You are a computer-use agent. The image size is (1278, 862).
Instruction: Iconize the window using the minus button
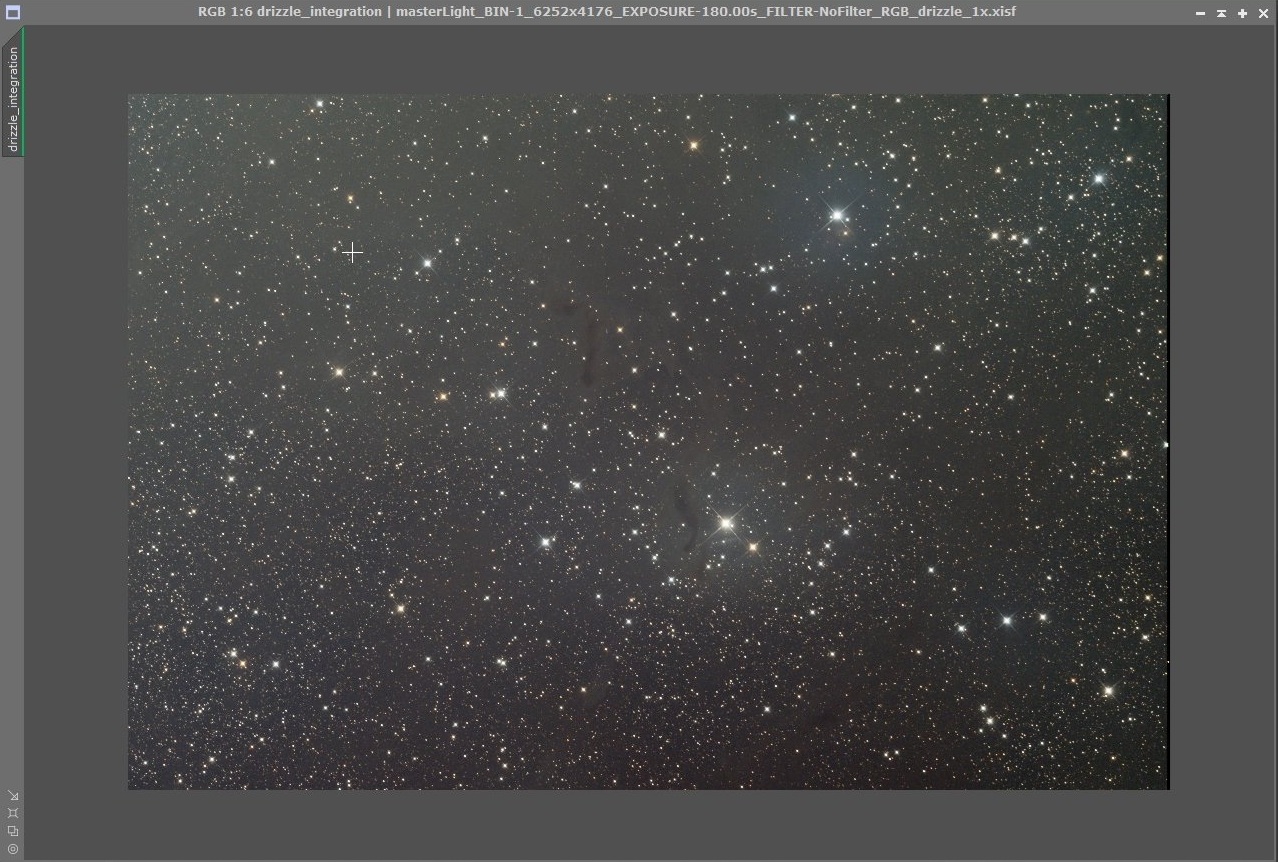[1200, 13]
